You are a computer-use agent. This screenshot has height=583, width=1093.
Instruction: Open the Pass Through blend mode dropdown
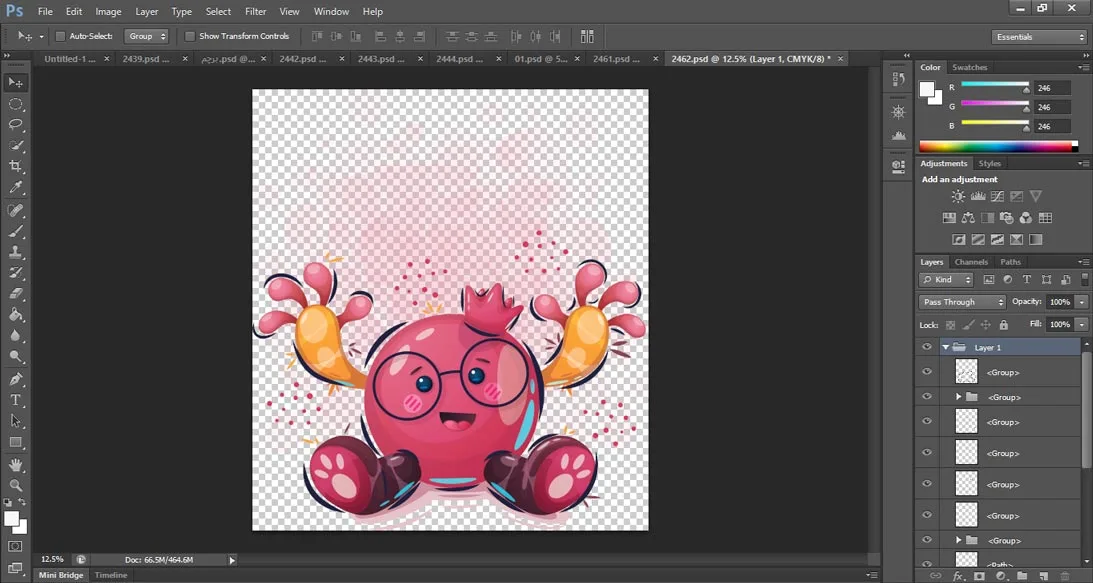[962, 302]
